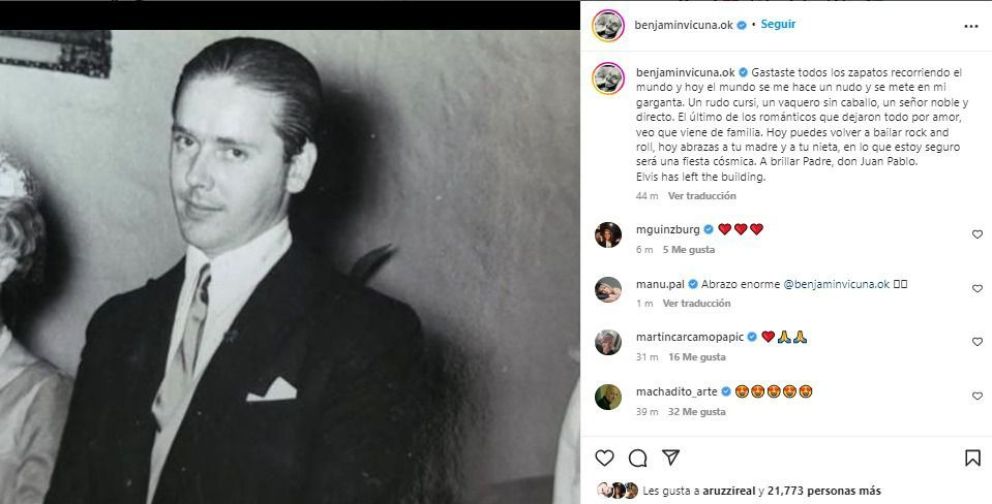Save post with bookmark icon
Image resolution: width=992 pixels, height=504 pixels.
click(972, 457)
